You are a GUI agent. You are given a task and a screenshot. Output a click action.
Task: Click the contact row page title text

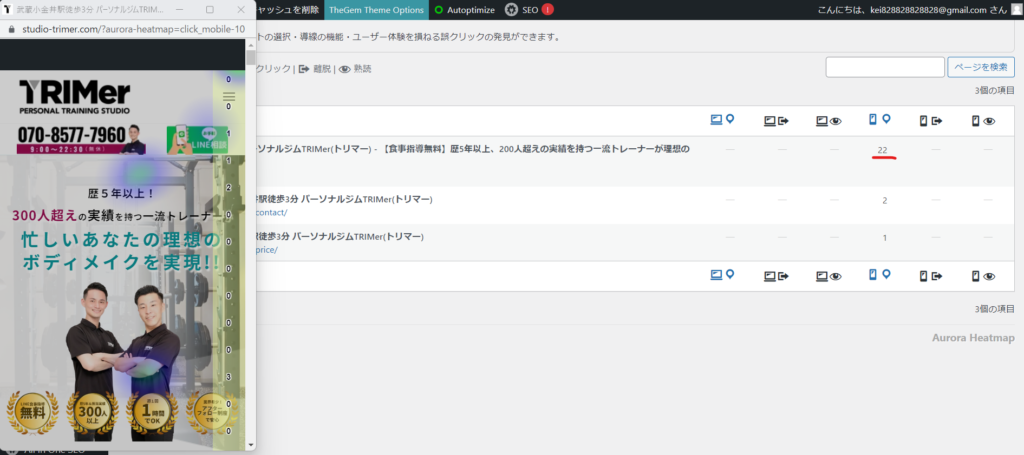pos(344,199)
